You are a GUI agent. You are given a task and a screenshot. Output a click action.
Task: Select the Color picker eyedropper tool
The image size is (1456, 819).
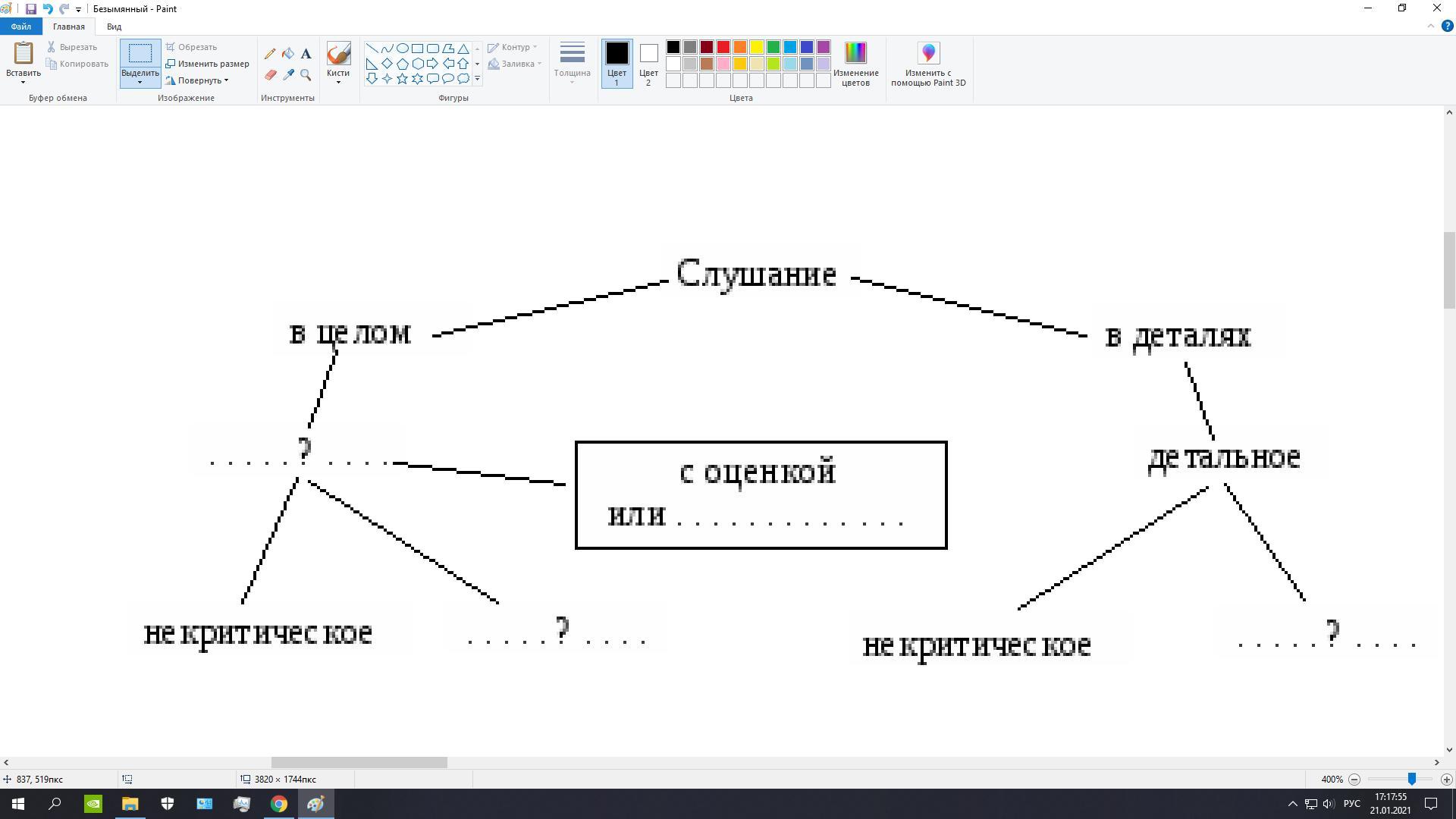tap(288, 75)
